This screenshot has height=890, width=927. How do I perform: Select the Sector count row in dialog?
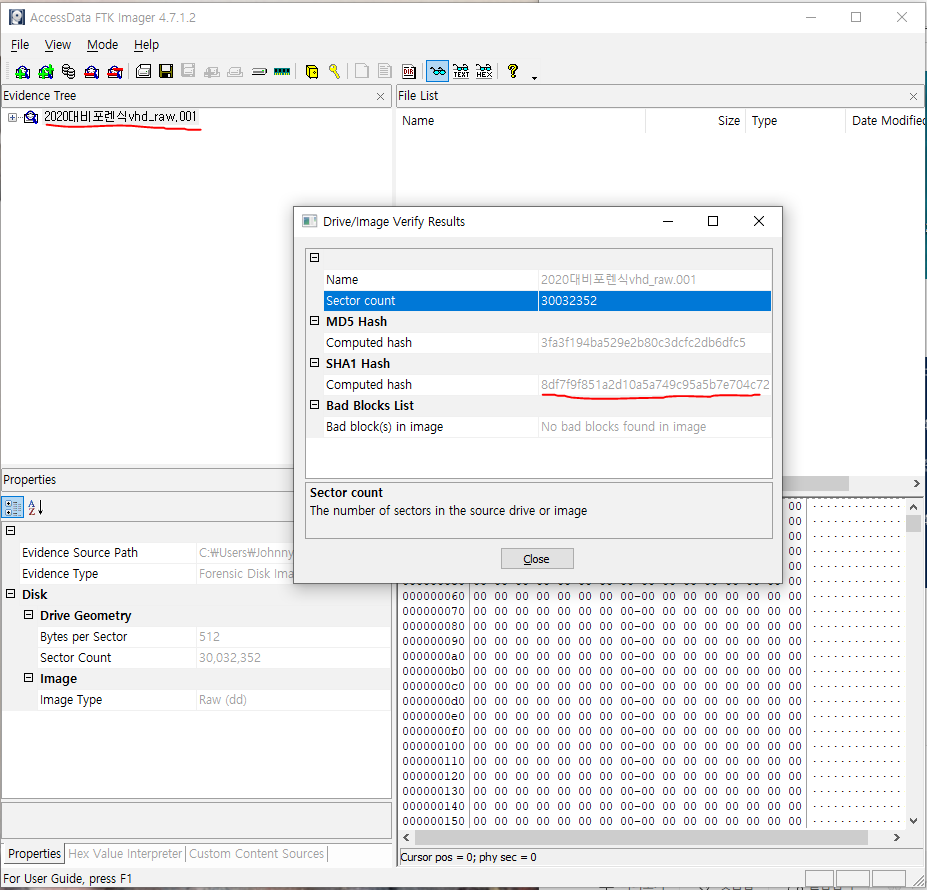coord(547,300)
